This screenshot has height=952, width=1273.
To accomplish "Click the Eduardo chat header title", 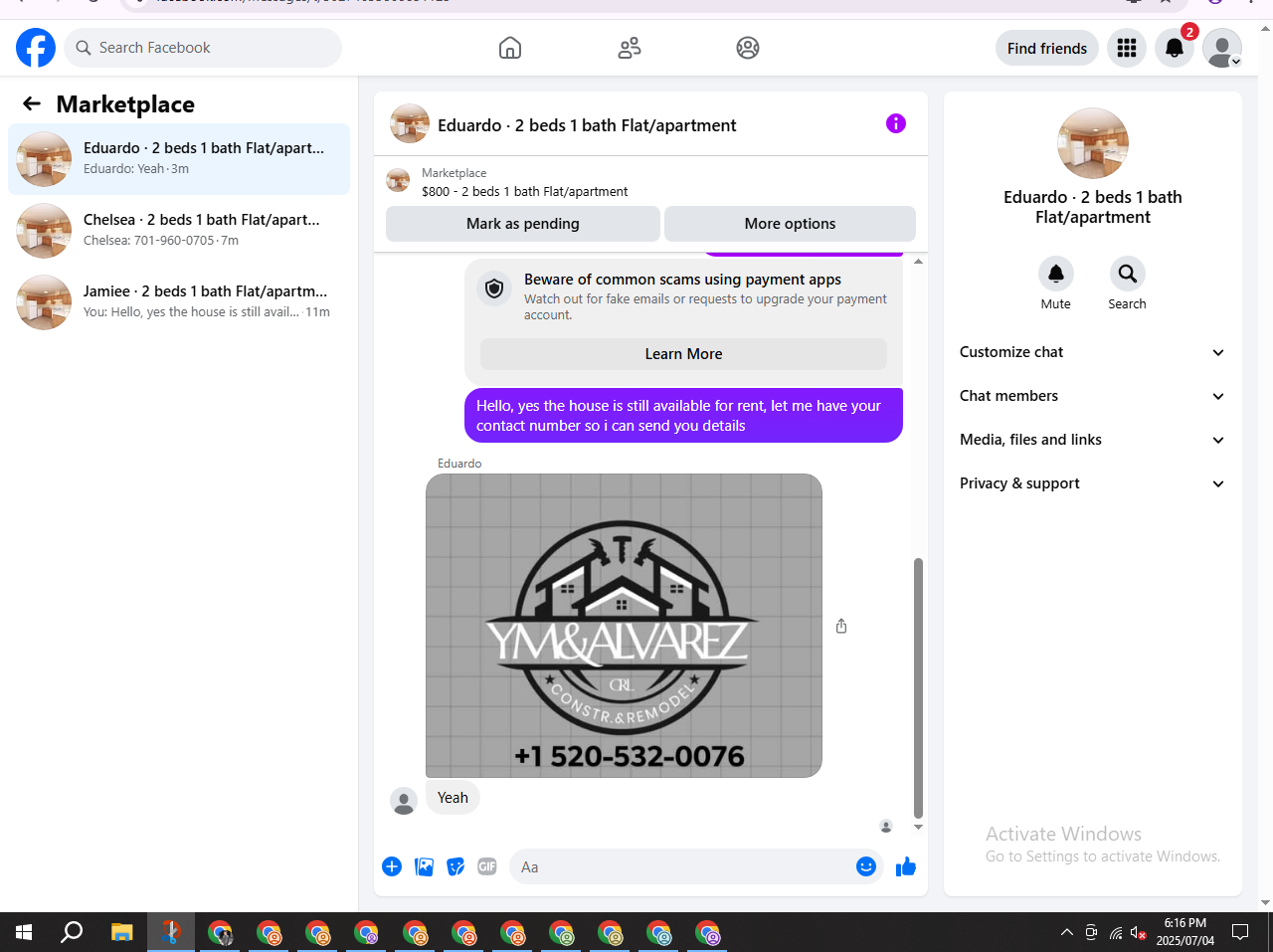I will click(x=587, y=125).
